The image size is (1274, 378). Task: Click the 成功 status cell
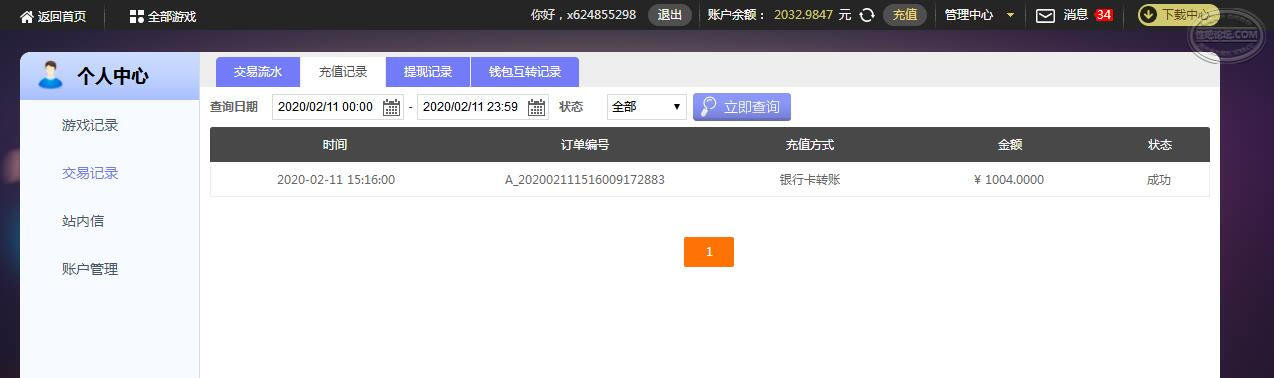click(x=1159, y=180)
